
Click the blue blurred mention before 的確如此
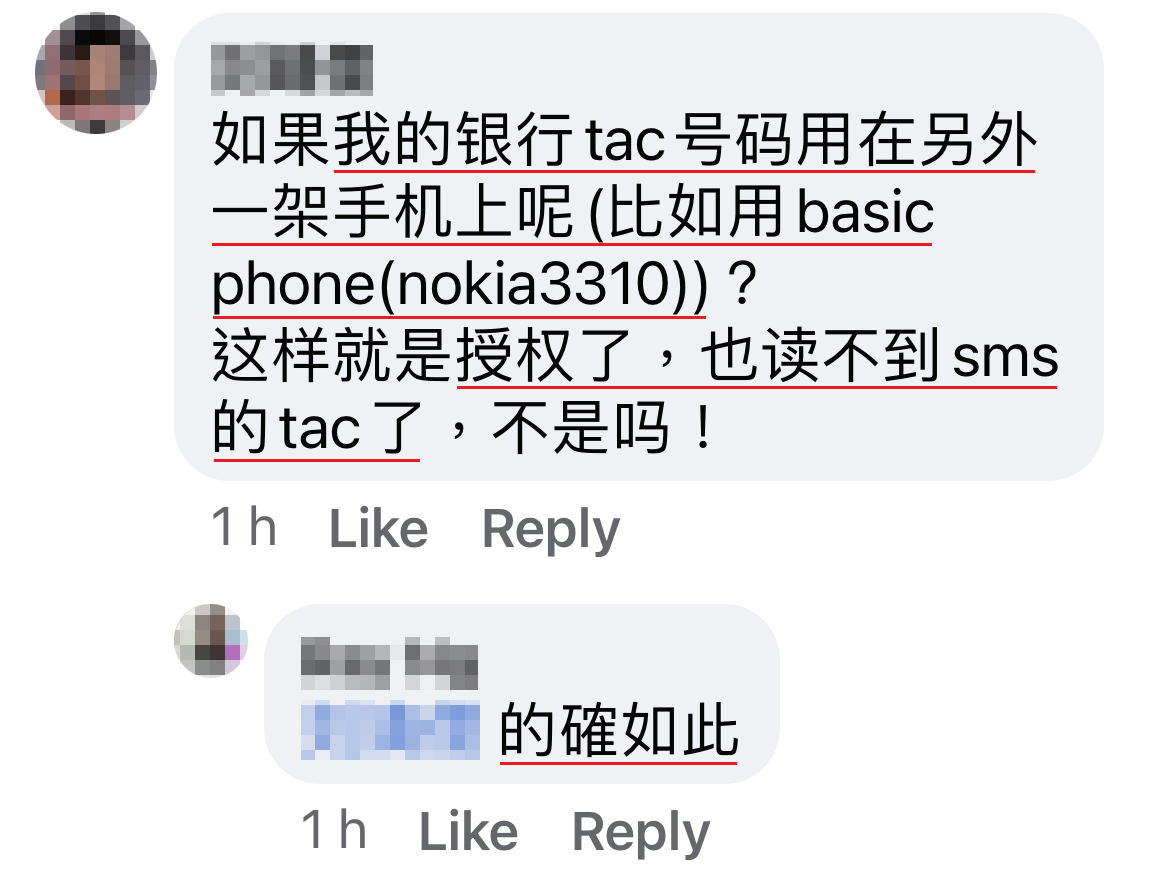[x=390, y=731]
